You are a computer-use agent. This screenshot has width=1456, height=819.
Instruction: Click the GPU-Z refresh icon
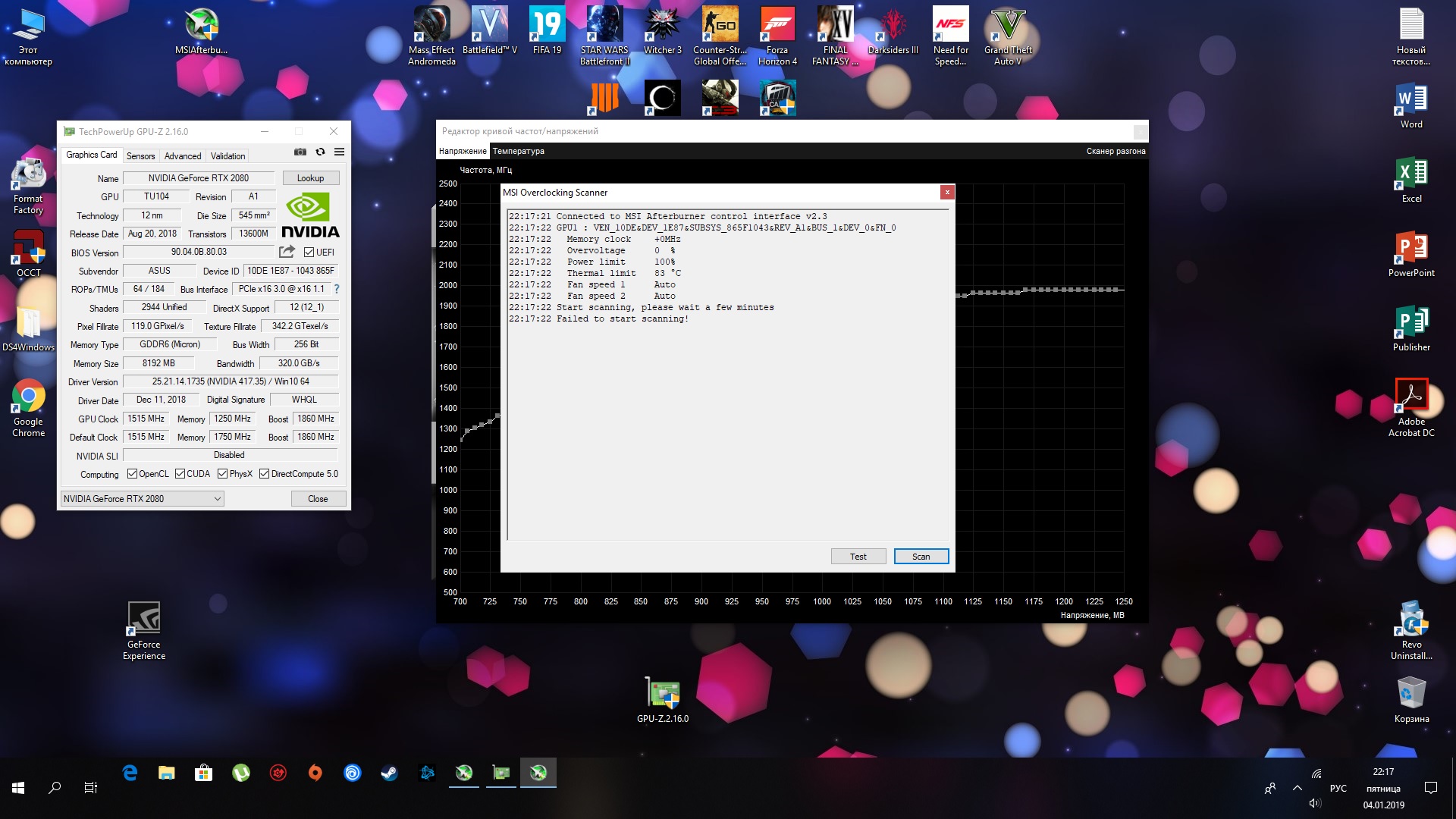click(320, 152)
